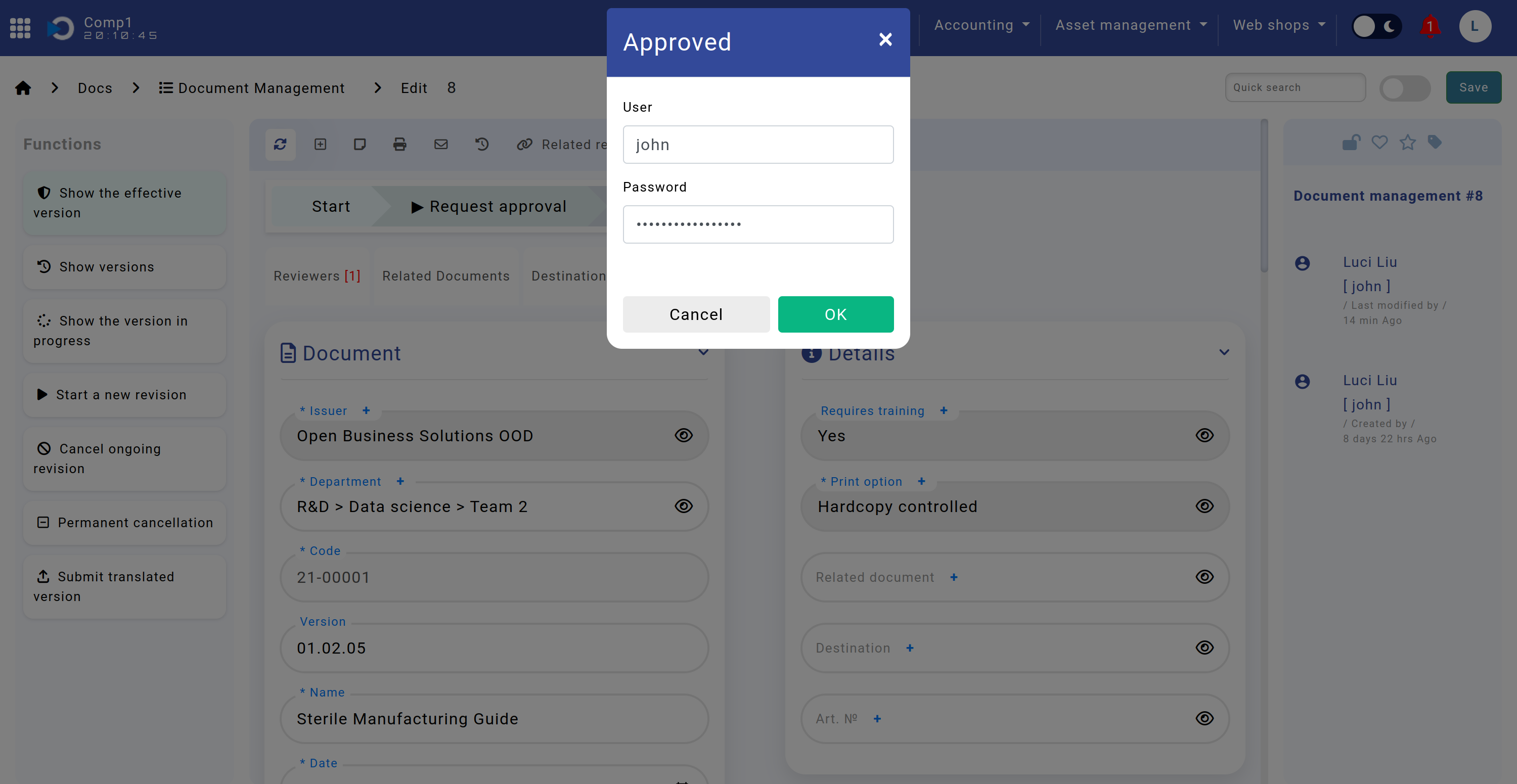Switch to the Related Documents tab
This screenshot has height=784, width=1517.
tap(446, 276)
